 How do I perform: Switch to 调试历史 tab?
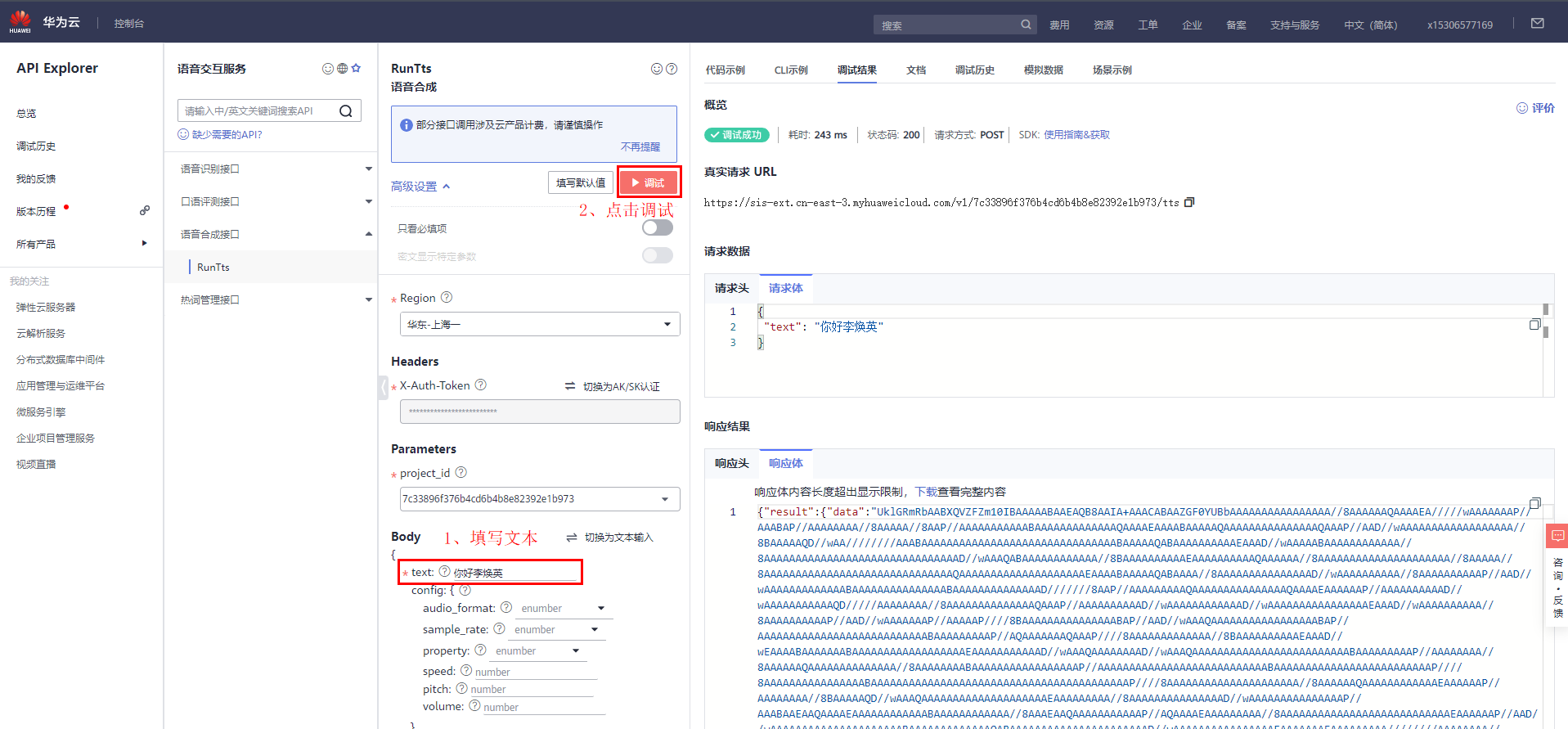[x=975, y=70]
